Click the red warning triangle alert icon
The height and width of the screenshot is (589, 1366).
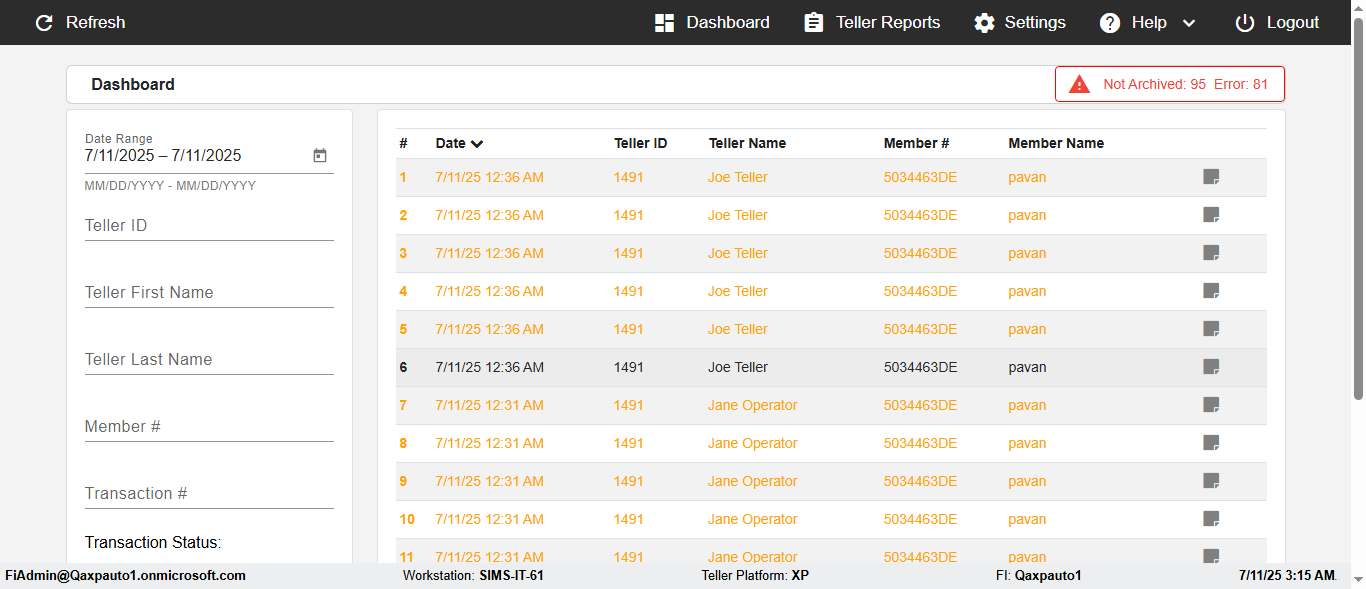click(x=1079, y=85)
